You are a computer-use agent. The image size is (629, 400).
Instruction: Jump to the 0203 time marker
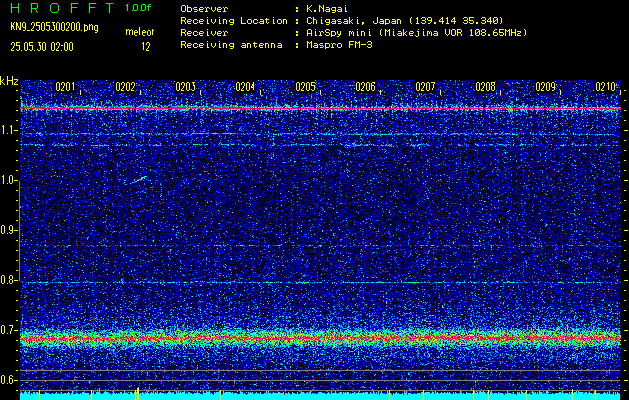pos(185,87)
